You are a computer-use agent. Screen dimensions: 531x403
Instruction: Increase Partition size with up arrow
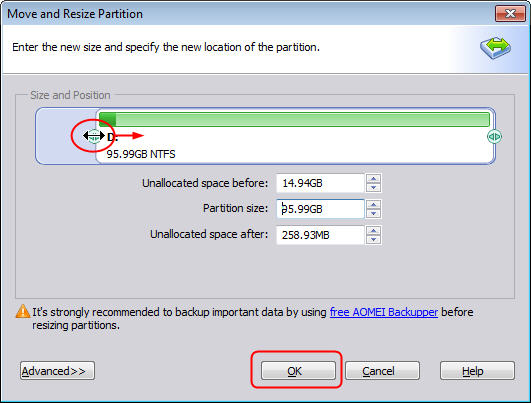[x=374, y=205]
